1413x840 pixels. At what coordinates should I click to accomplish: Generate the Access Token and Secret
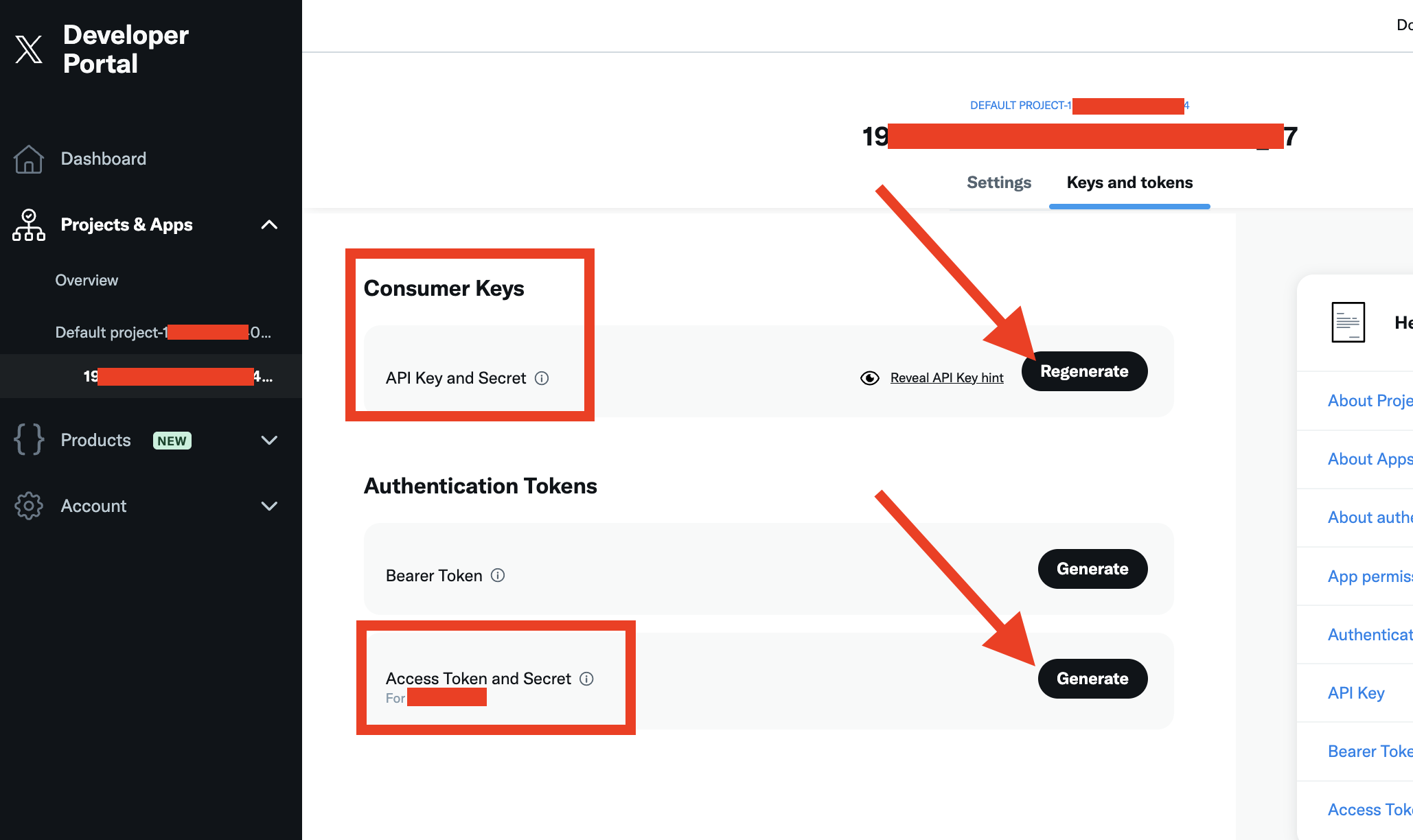[1092, 679]
